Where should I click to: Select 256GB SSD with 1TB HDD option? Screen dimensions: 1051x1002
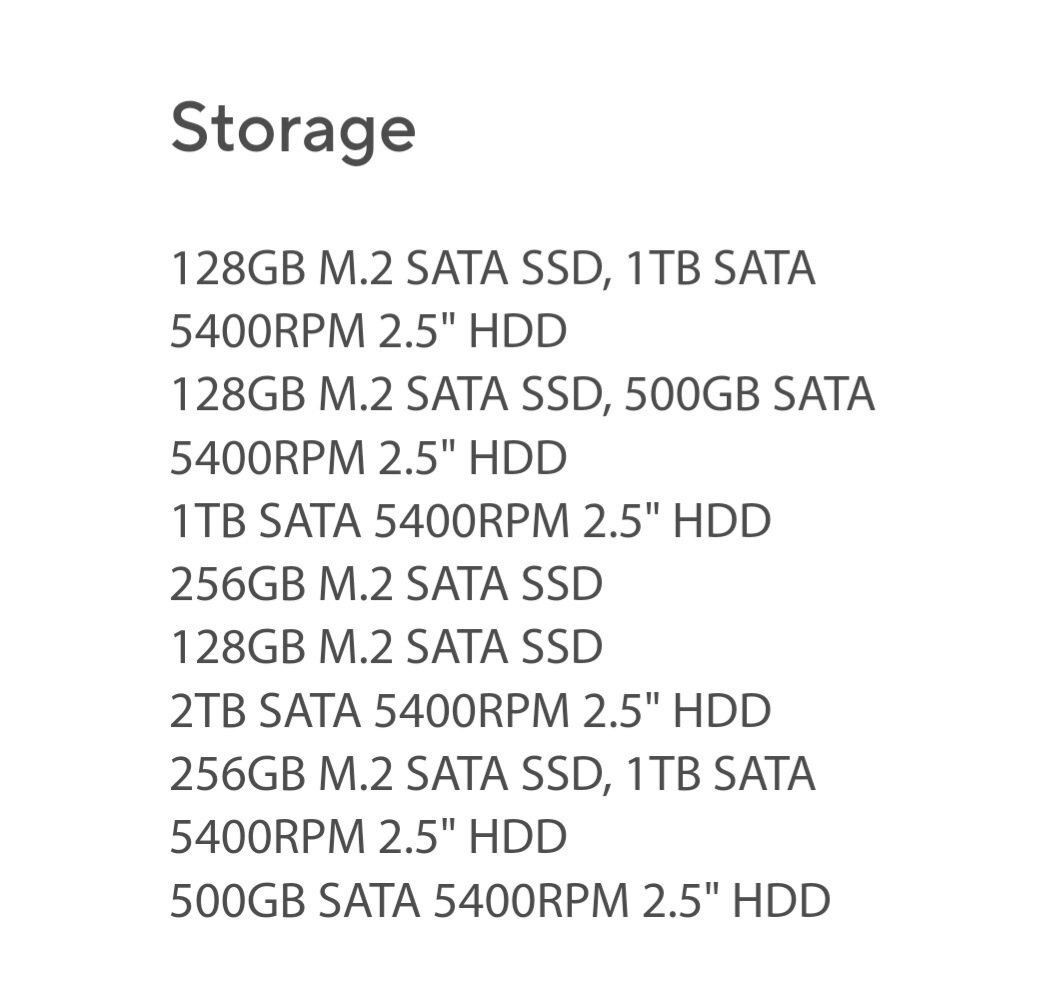click(x=492, y=773)
